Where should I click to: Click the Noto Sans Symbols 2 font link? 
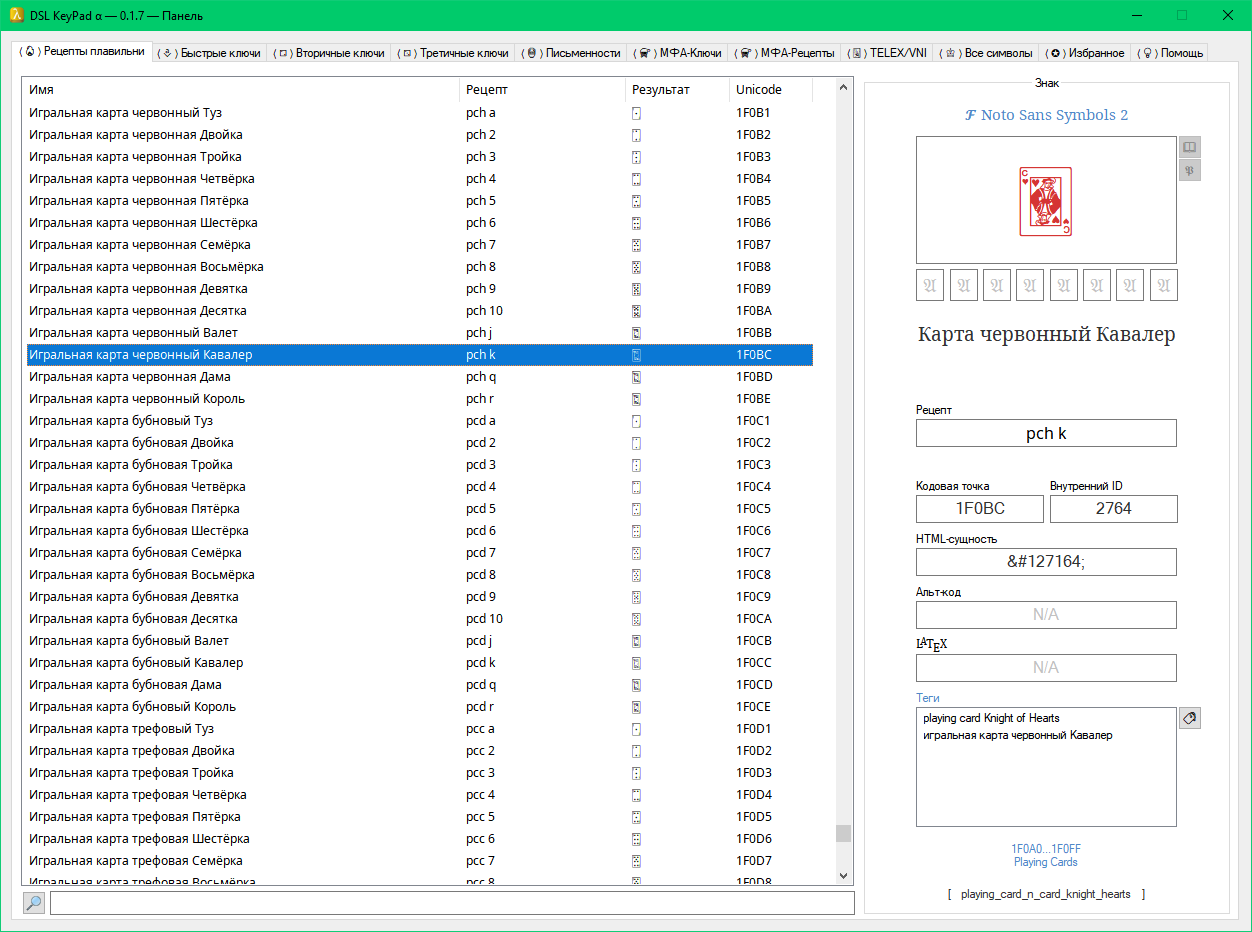(x=1046, y=115)
